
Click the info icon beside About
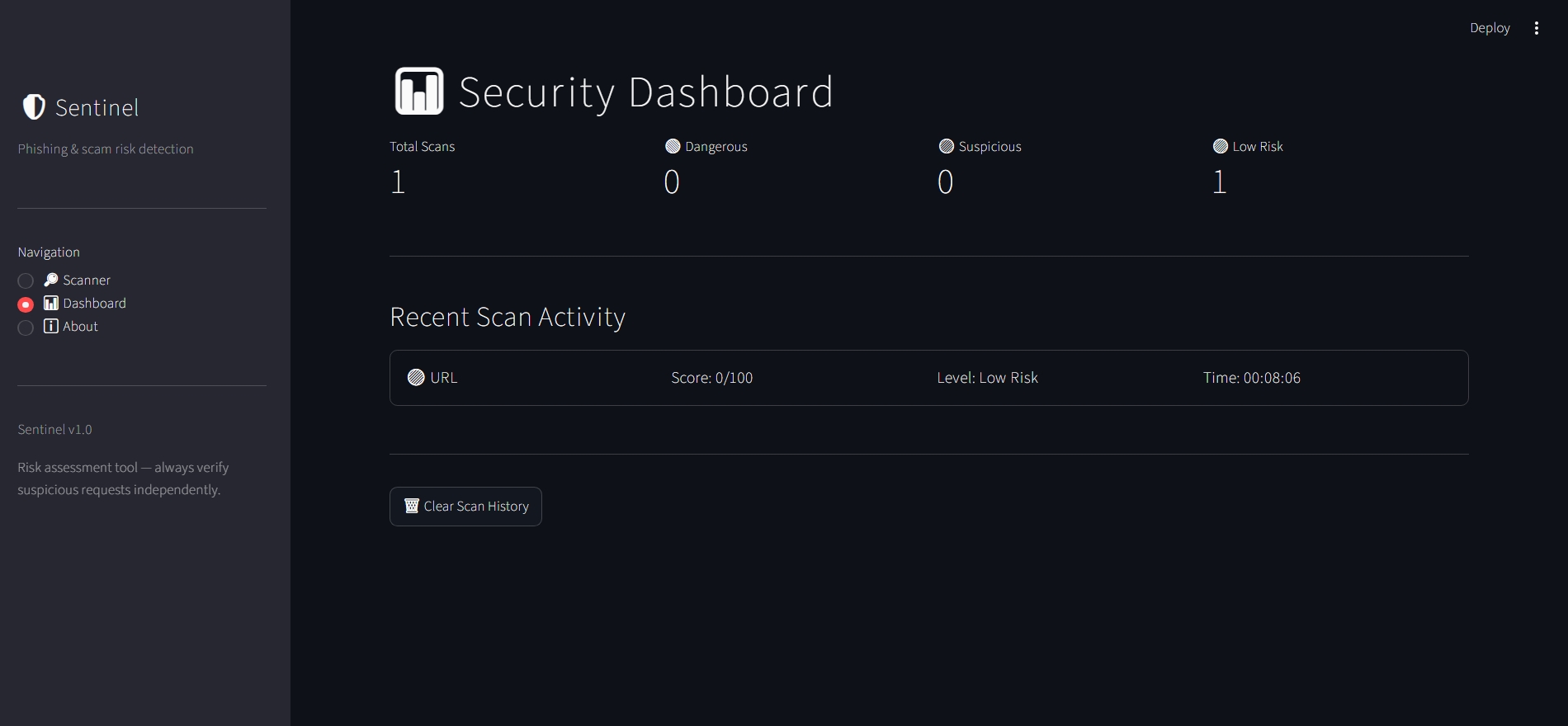point(51,326)
